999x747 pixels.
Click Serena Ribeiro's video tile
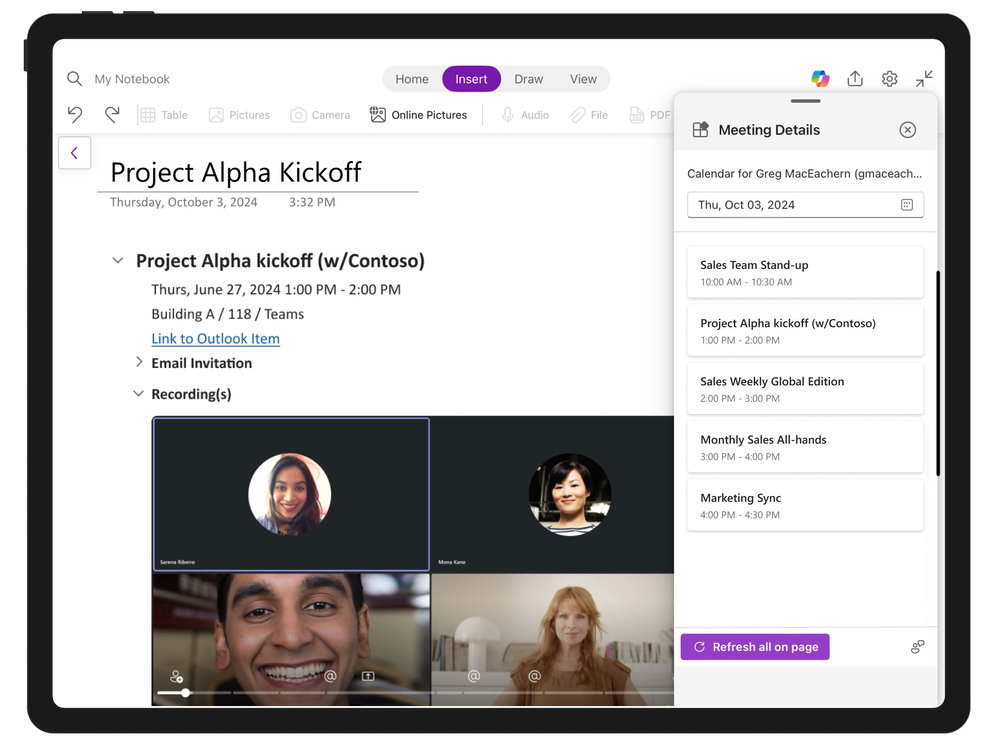point(291,494)
